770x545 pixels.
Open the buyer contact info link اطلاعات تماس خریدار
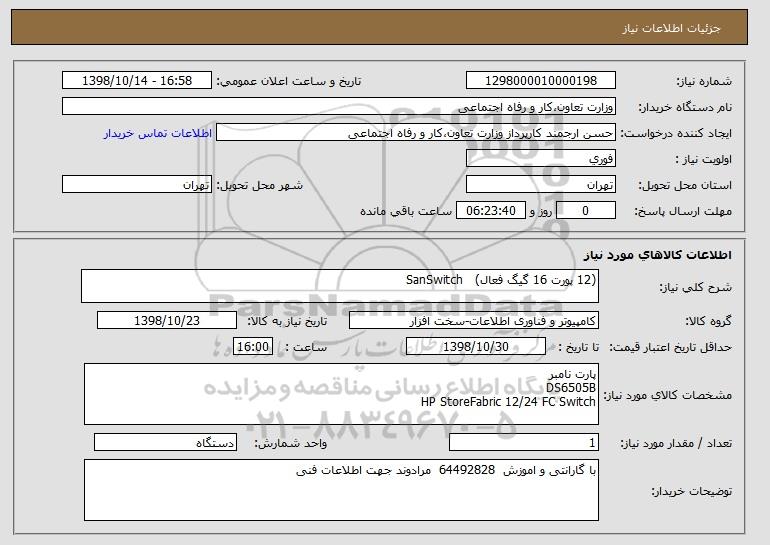pyautogui.click(x=158, y=133)
